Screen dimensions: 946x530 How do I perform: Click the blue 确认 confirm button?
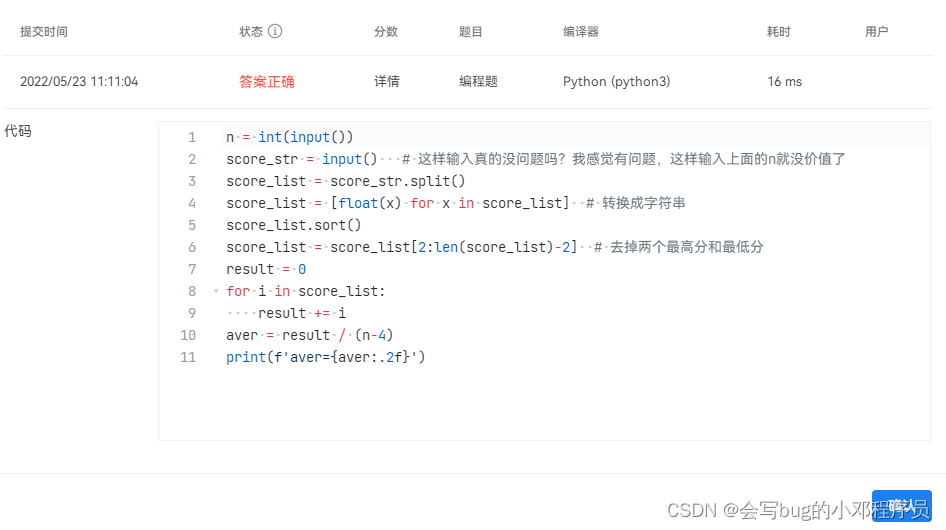pos(901,505)
